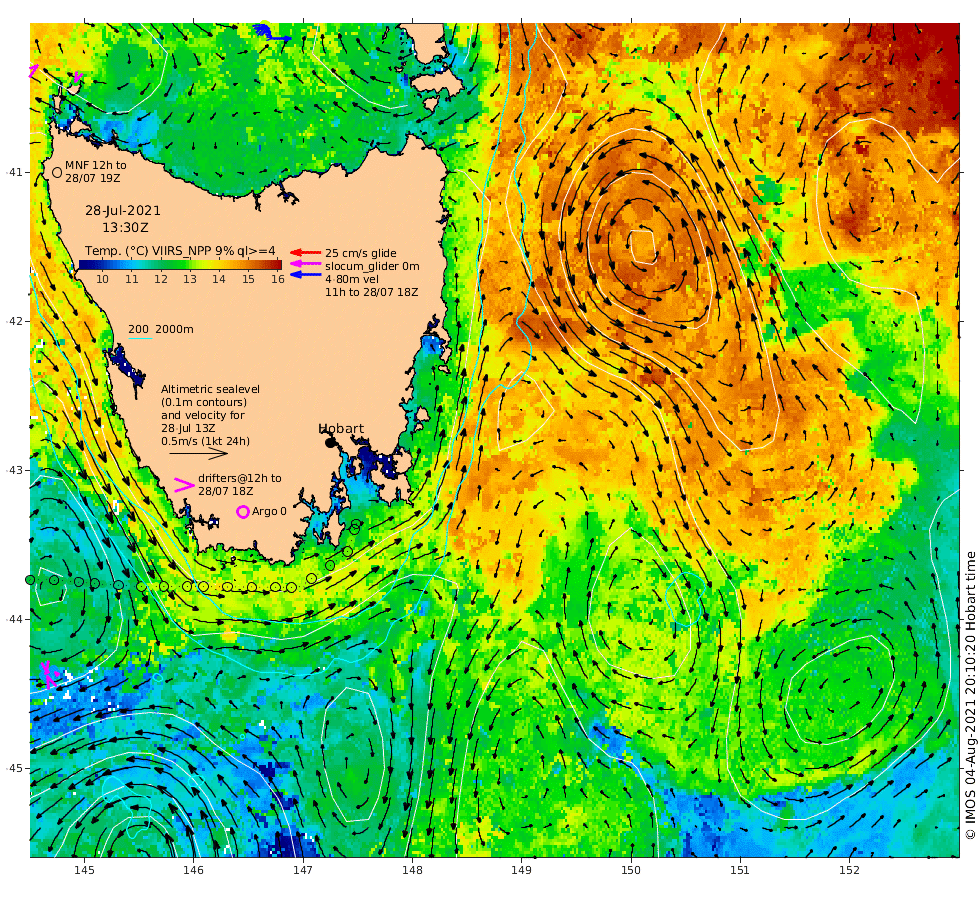Click the westernmost MNF ship track circle
This screenshot has width=980, height=900.
coord(29,580)
